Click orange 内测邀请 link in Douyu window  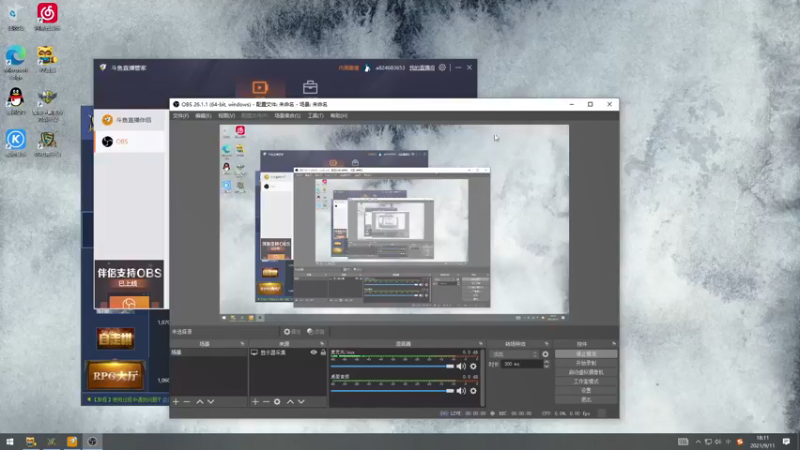point(349,68)
